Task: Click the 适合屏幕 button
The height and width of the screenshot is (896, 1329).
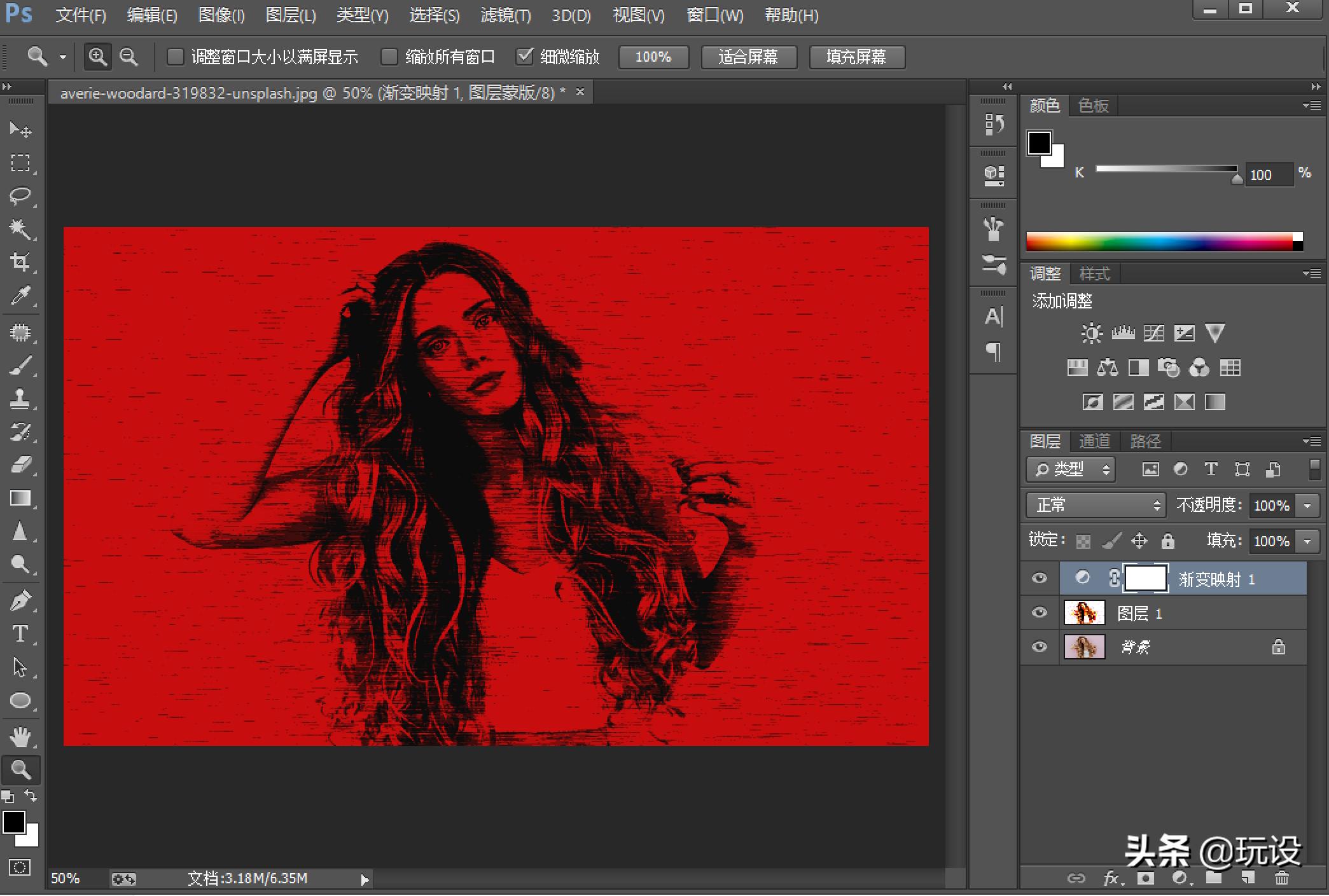Action: point(748,57)
